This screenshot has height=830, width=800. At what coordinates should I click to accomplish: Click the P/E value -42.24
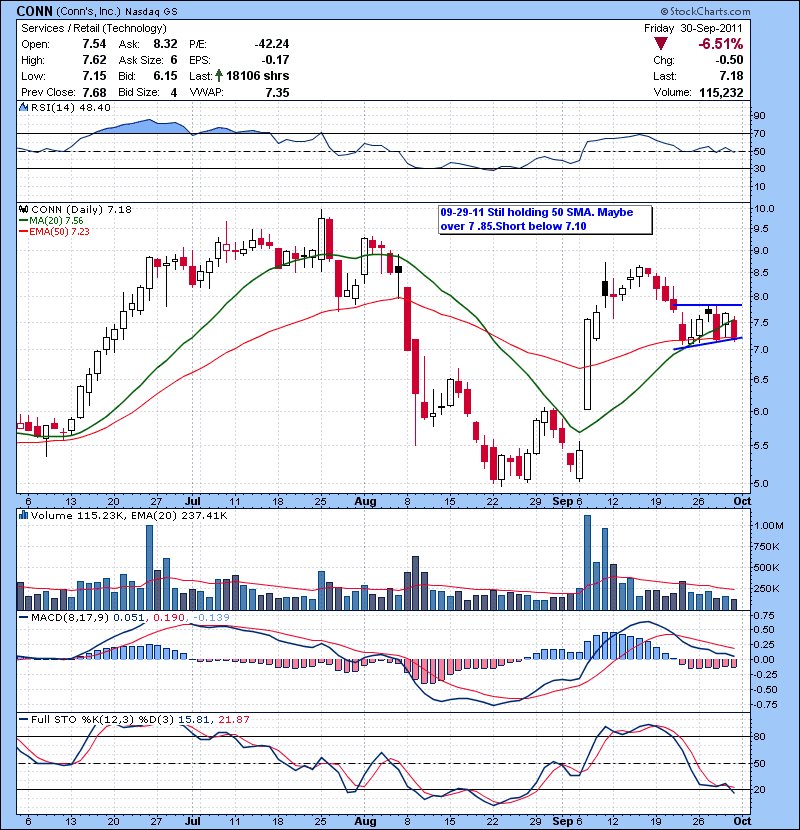(272, 44)
